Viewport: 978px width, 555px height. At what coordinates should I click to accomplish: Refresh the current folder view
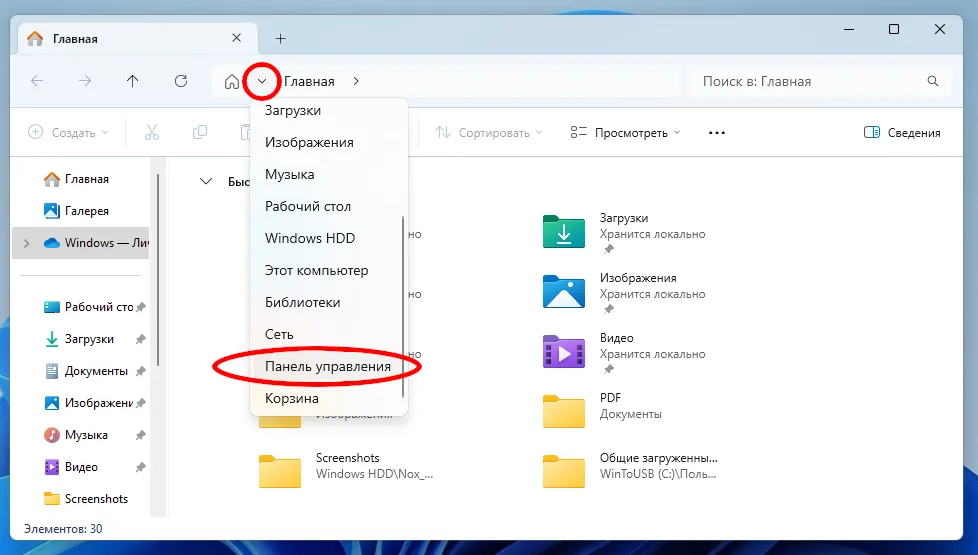181,81
